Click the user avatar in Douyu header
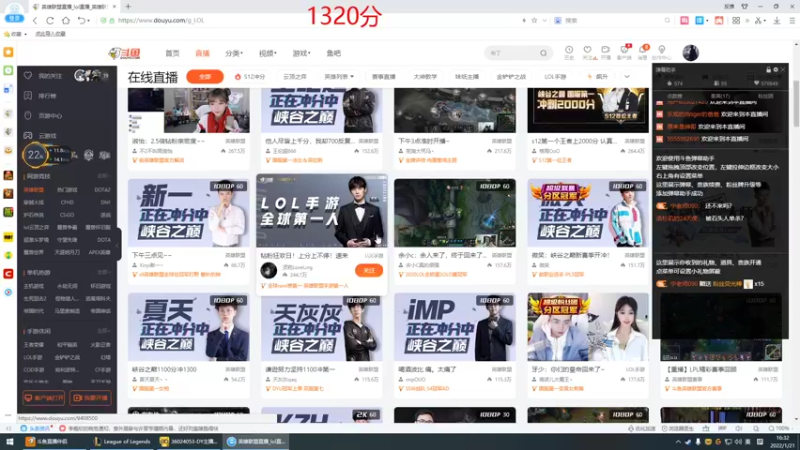This screenshot has height=450, width=800. coord(690,53)
